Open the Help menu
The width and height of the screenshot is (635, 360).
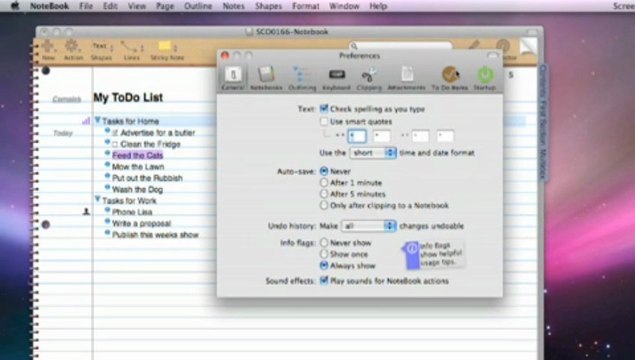point(378,6)
